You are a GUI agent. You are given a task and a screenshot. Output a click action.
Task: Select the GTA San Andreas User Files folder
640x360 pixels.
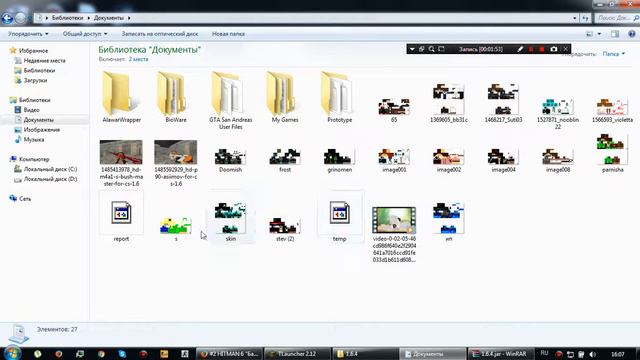tap(231, 100)
